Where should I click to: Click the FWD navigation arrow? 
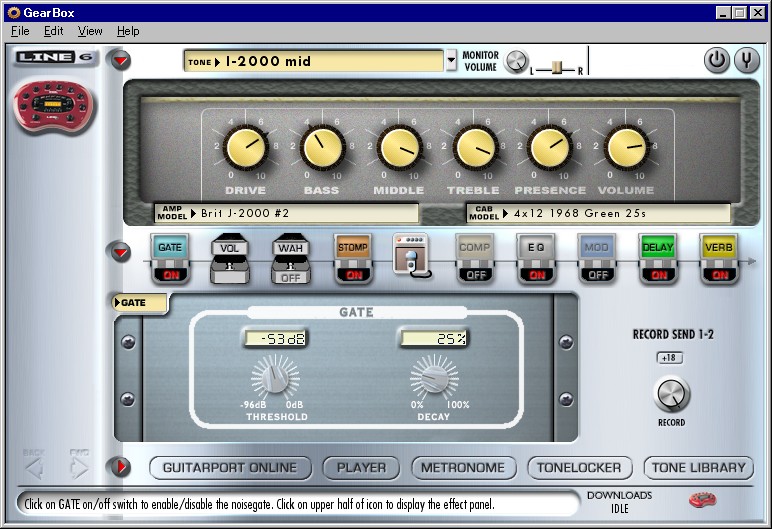79,467
